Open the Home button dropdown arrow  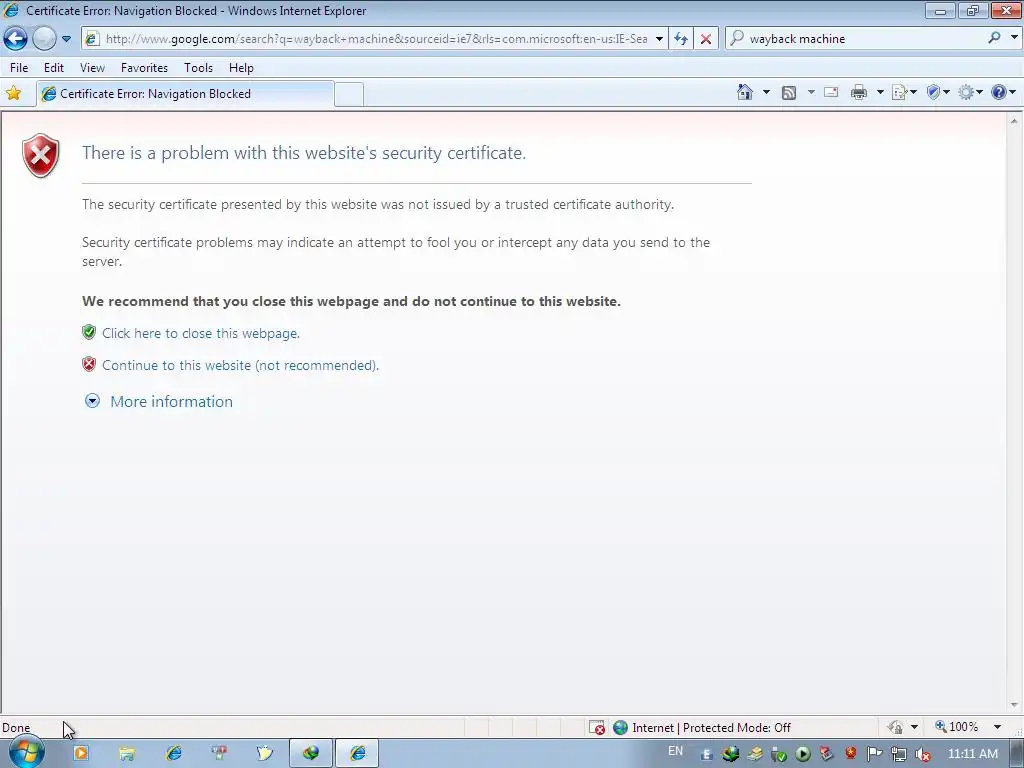(766, 93)
